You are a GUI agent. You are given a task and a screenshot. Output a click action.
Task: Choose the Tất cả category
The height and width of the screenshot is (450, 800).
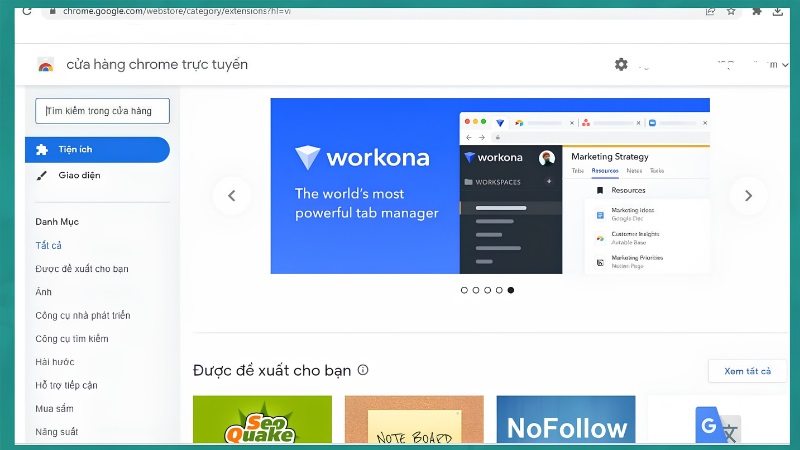[x=48, y=245]
